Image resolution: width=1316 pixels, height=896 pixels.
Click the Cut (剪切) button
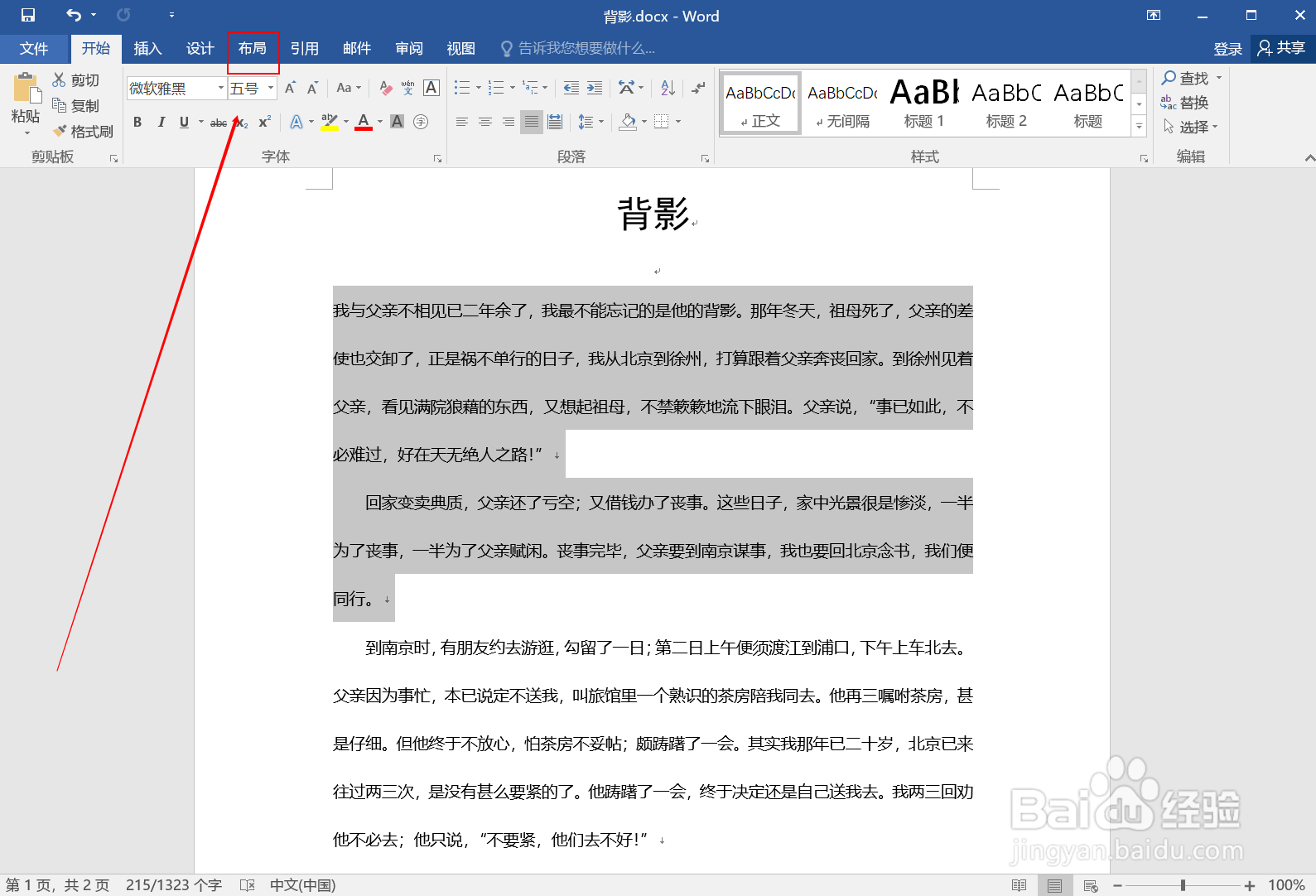coord(76,80)
